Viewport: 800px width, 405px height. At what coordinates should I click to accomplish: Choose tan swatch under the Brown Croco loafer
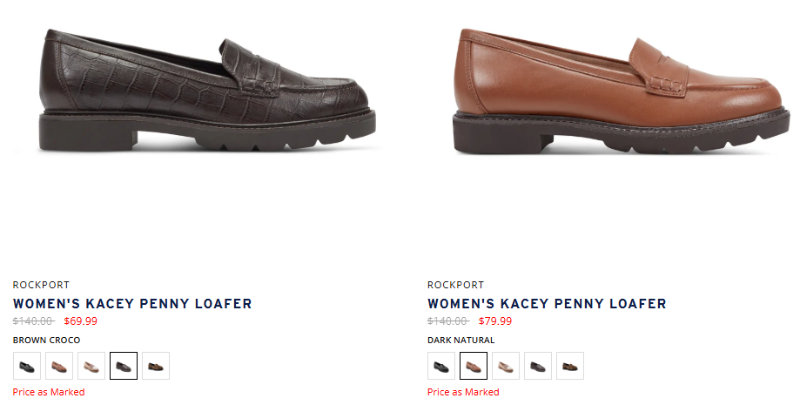coord(59,366)
